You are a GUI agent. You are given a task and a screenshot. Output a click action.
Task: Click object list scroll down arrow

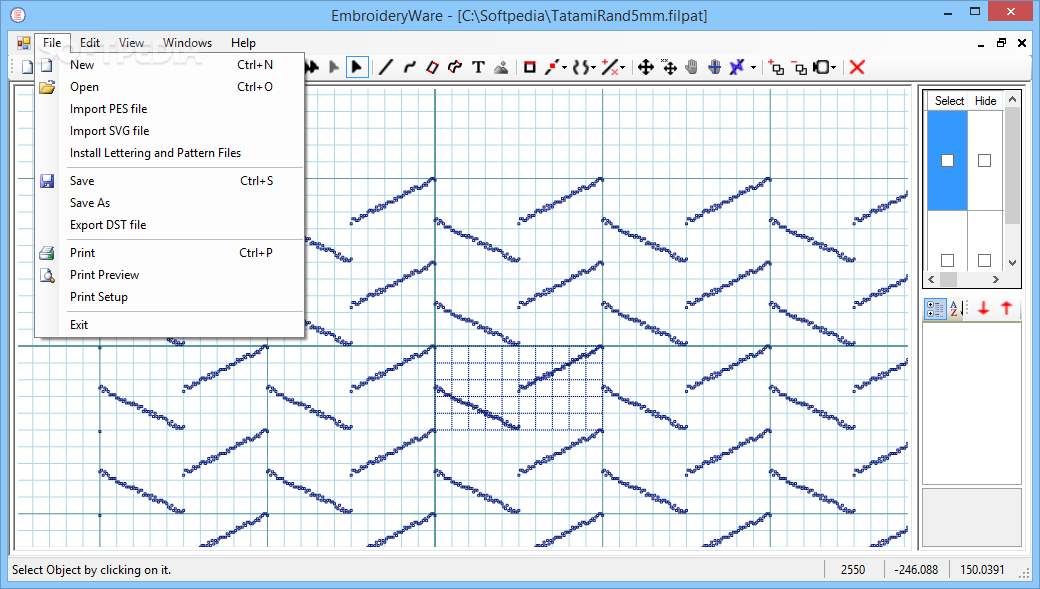[x=1012, y=263]
